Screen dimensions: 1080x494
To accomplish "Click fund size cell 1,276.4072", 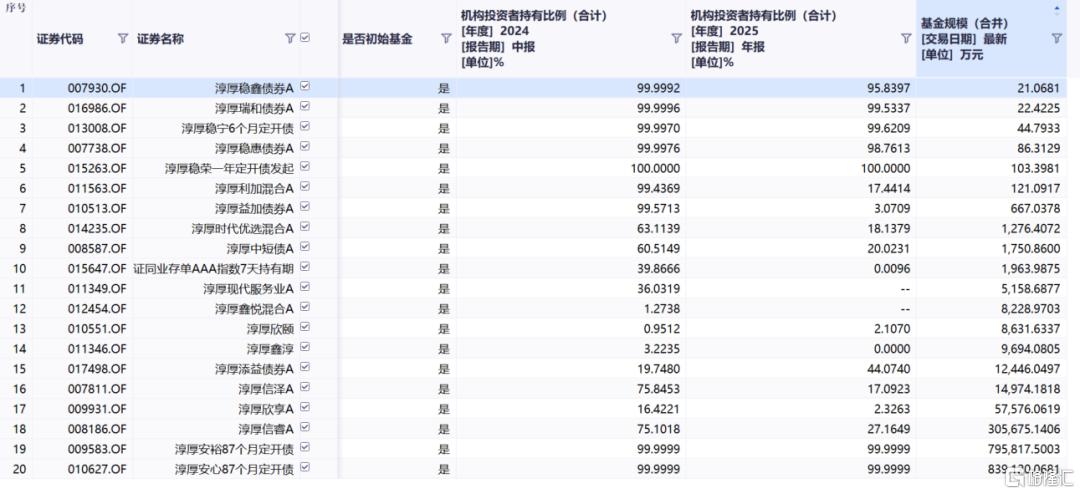I will coord(1032,229).
